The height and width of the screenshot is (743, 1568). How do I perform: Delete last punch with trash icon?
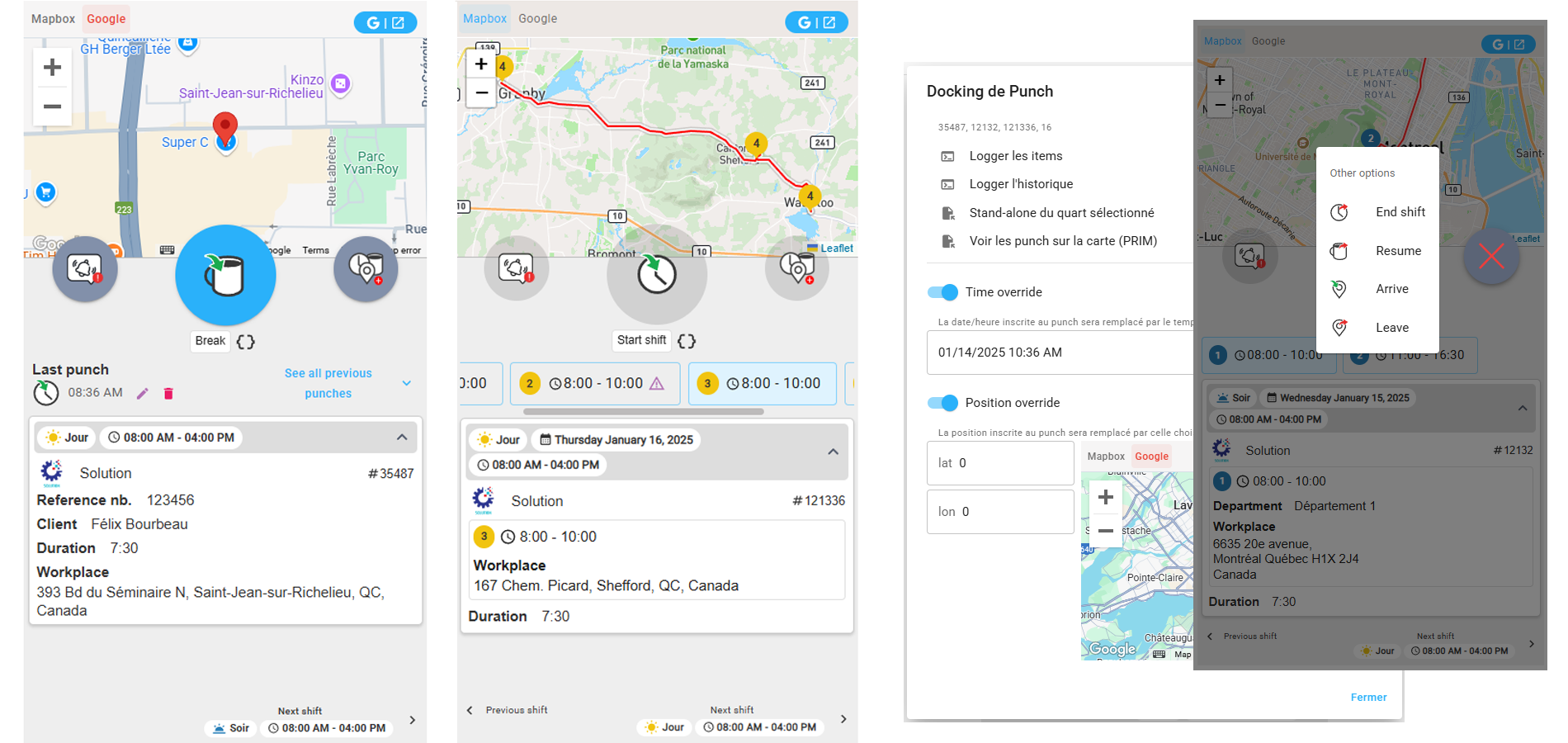168,394
